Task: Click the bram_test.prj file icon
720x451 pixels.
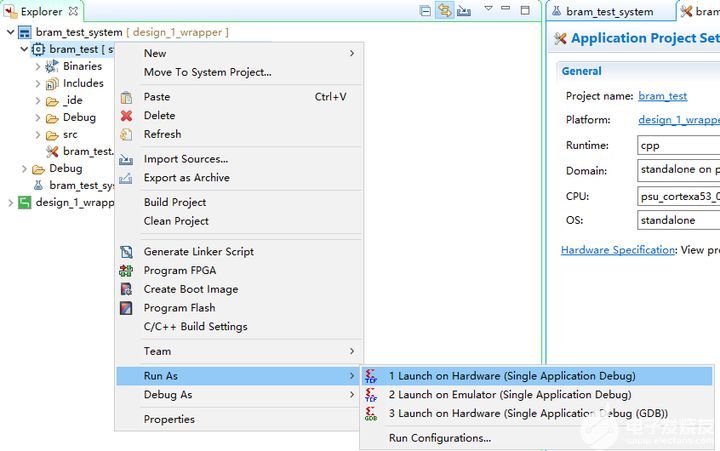Action: tap(52, 152)
